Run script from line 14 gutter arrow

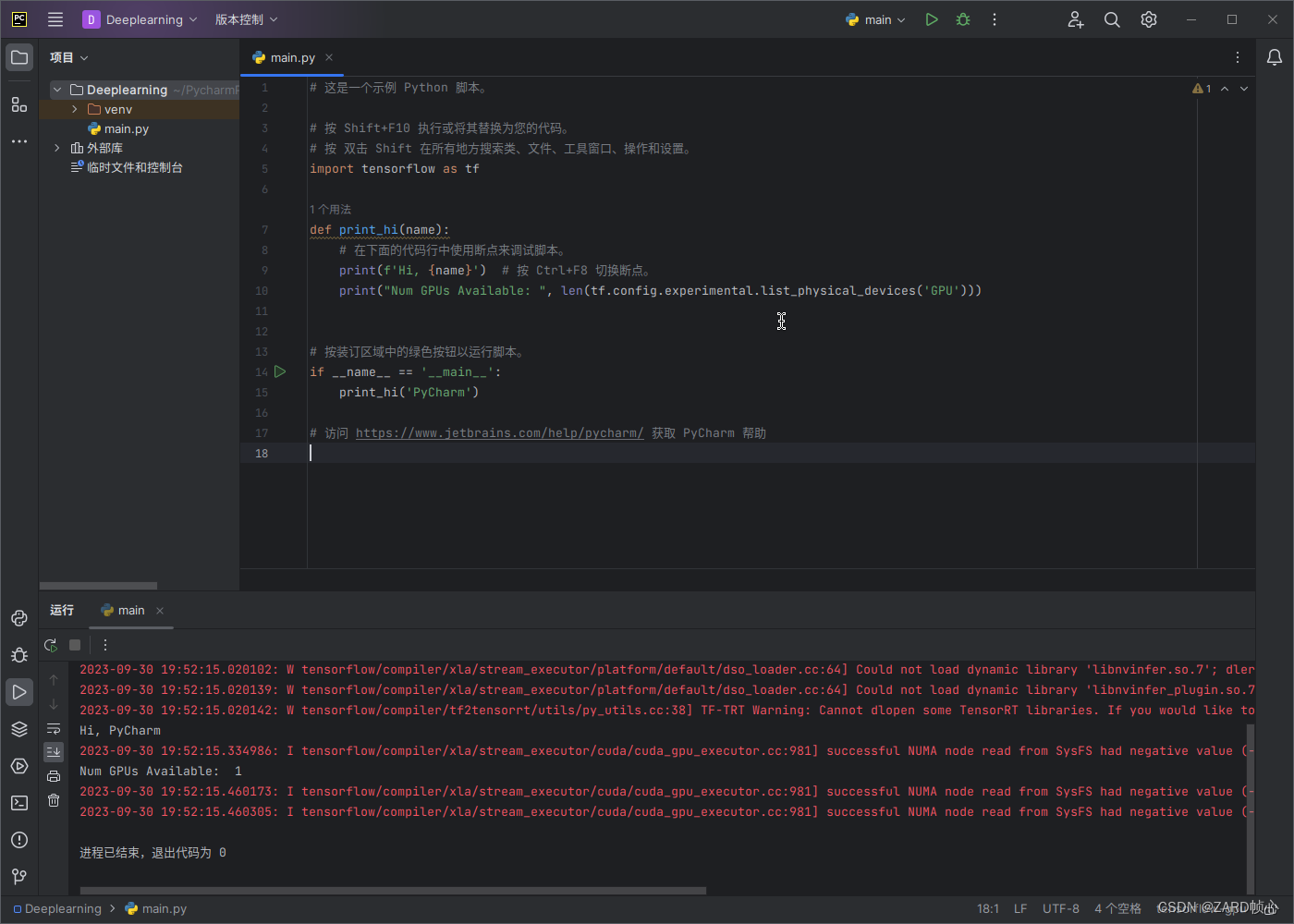[280, 371]
